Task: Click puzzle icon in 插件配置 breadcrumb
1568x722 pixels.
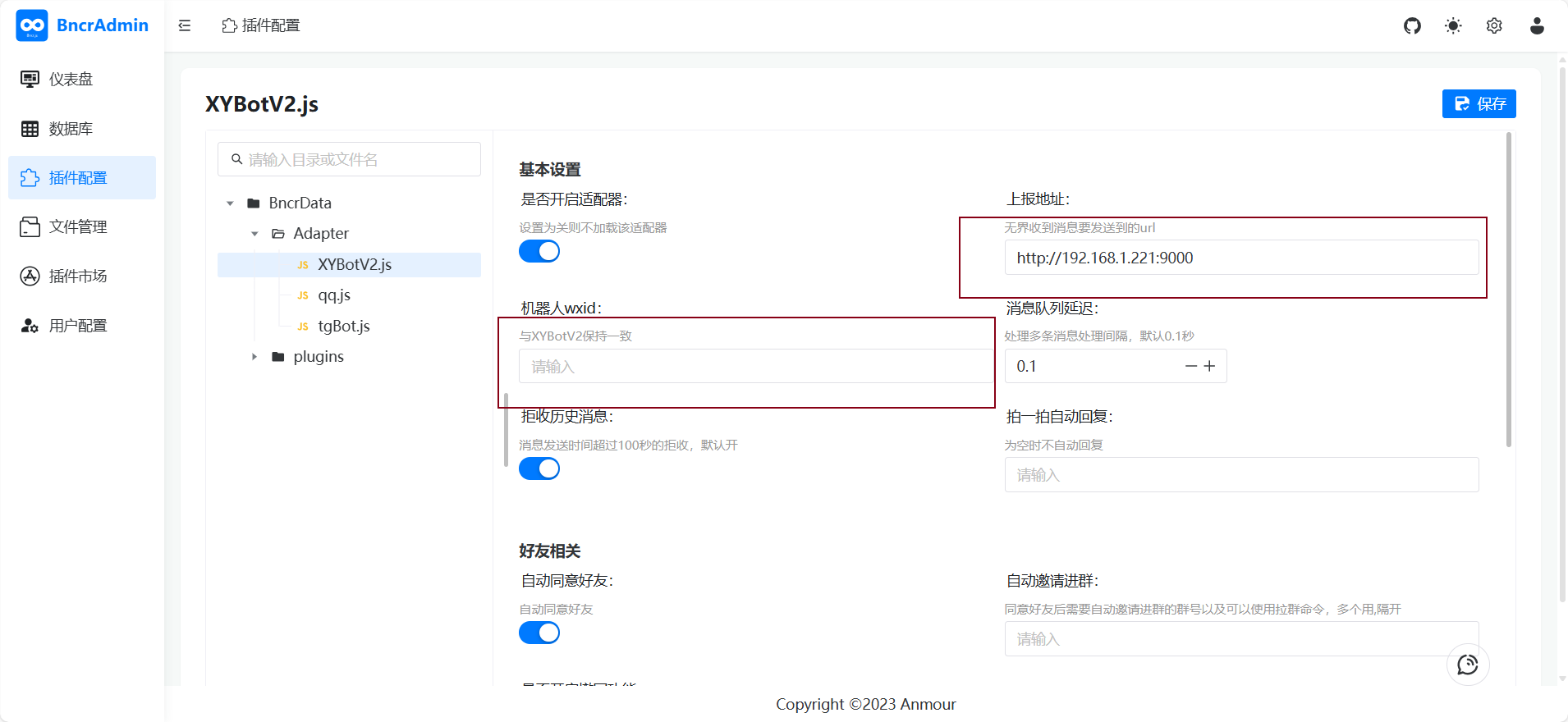Action: (x=229, y=25)
